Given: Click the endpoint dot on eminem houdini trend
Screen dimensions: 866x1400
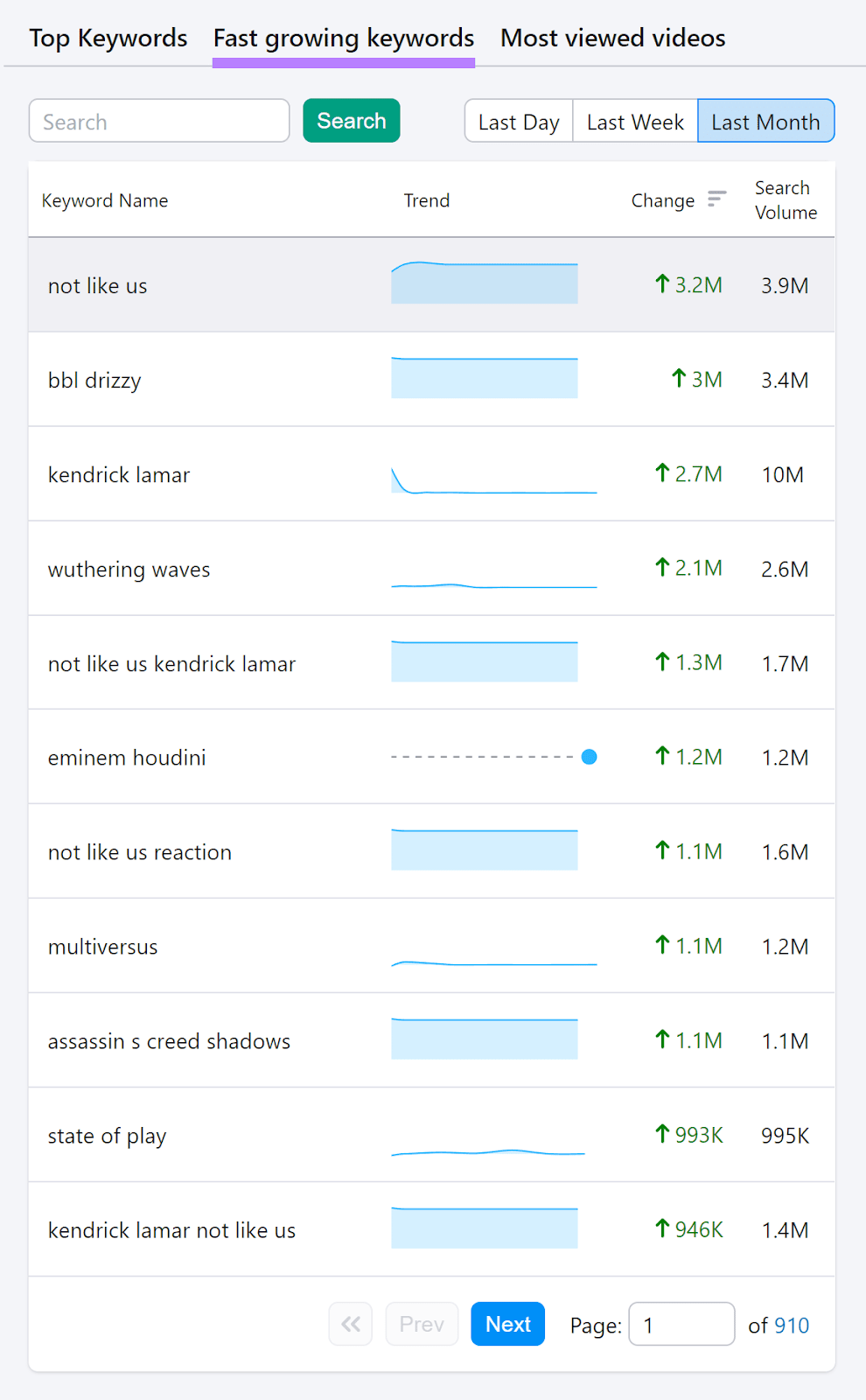Looking at the screenshot, I should point(589,756).
